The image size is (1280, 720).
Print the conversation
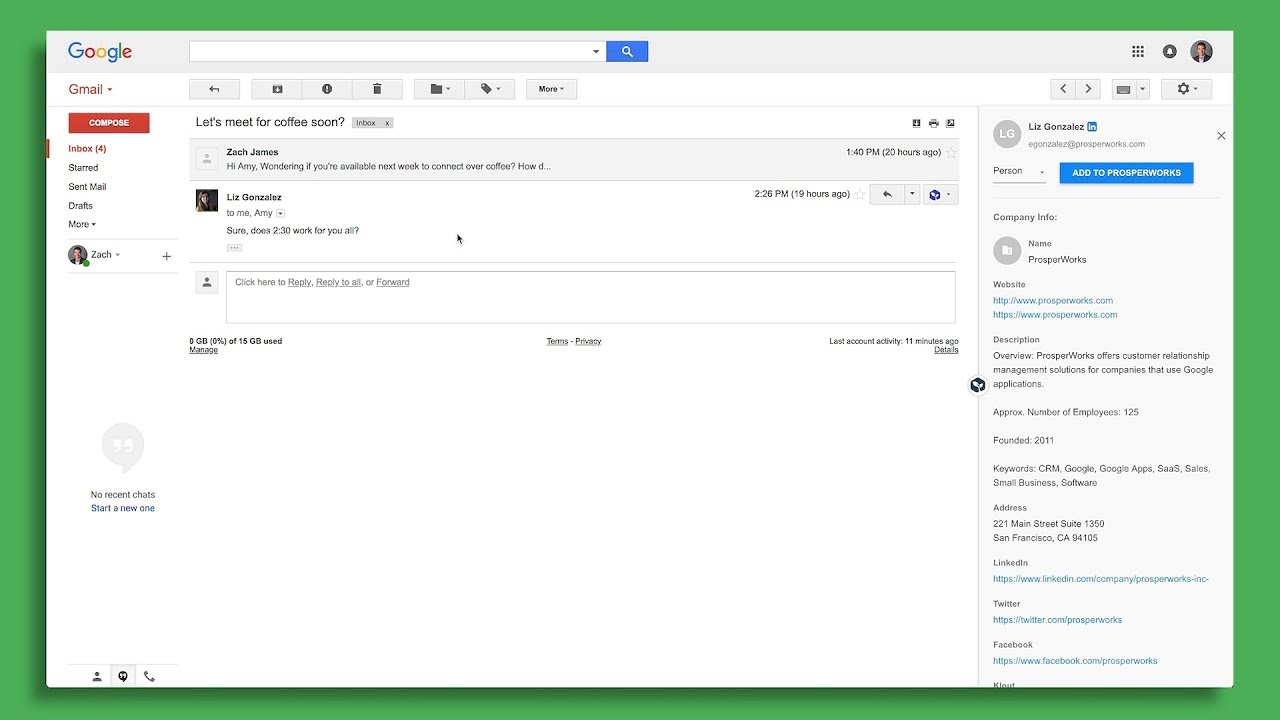pos(933,123)
